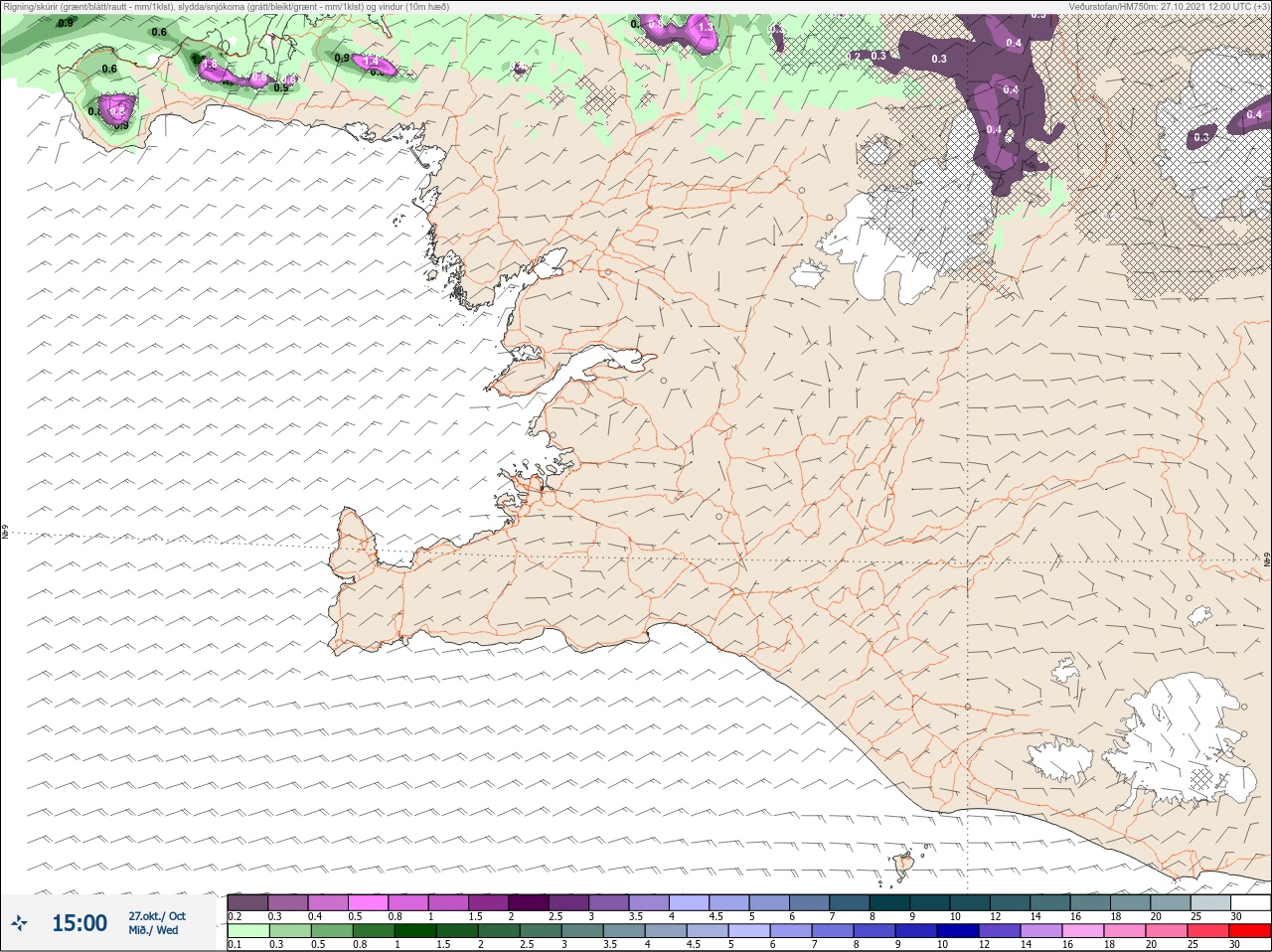Click the Vestmannaeyjar island off the south coast

(x=903, y=867)
